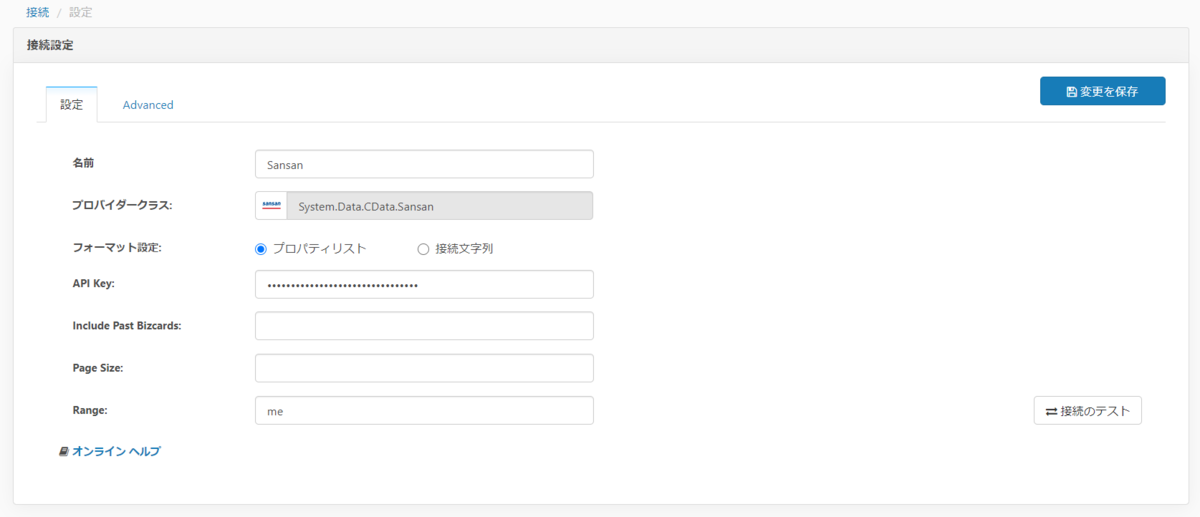Click the プロバイダークラス field
The image size is (1200, 517).
(424, 206)
